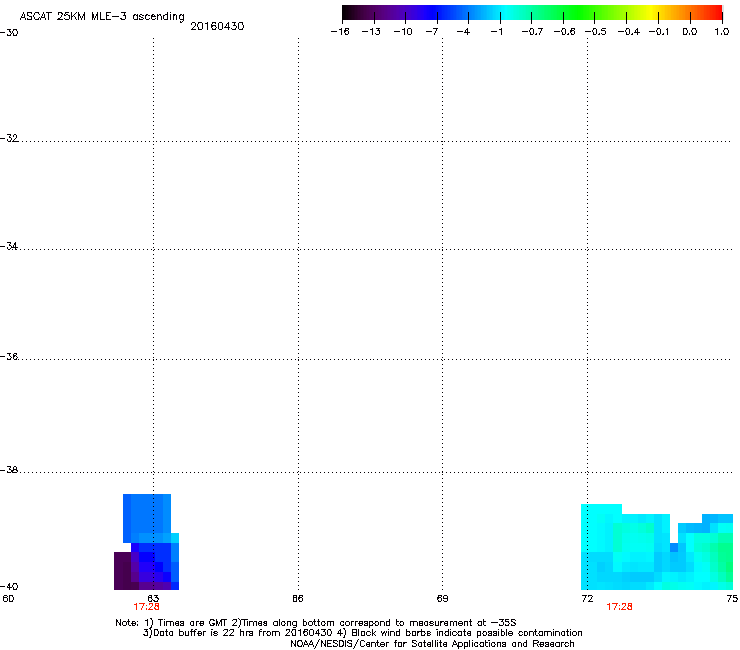The height and width of the screenshot is (650, 740).
Task: Click the -32 latitude axis label
Action: tap(9, 138)
